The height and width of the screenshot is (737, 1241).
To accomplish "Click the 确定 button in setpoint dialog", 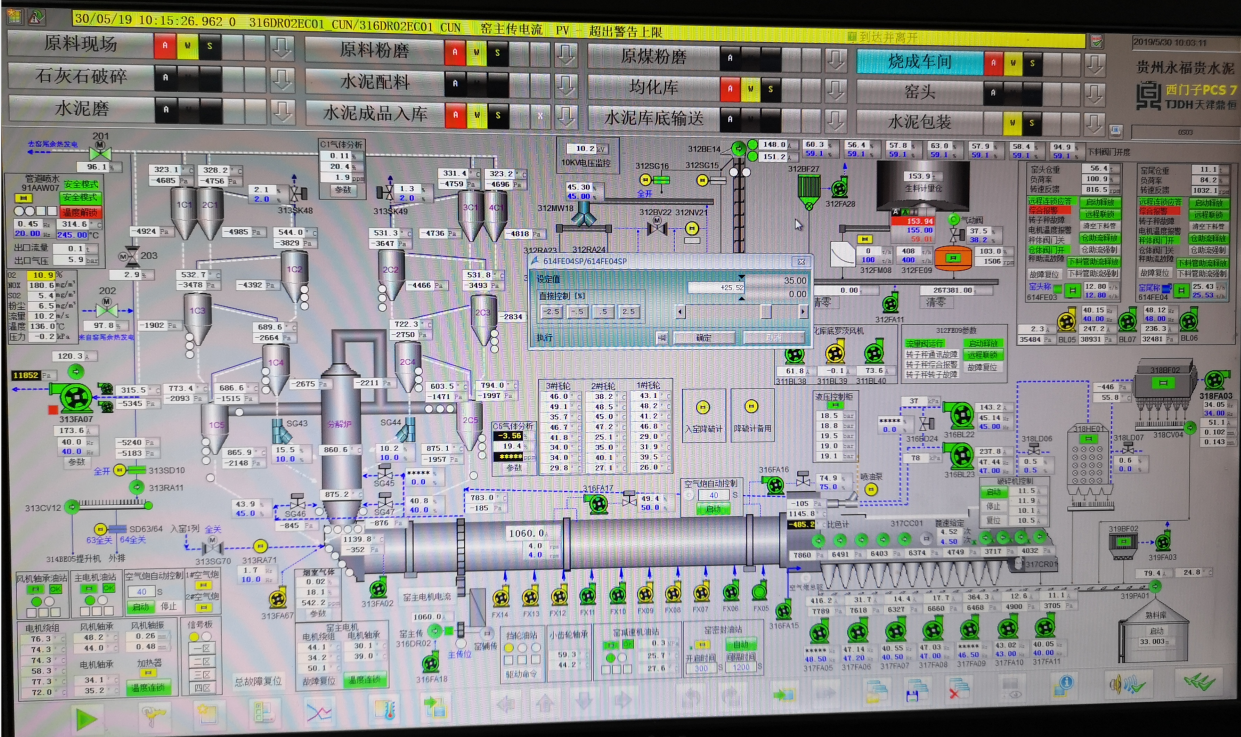I will click(x=703, y=338).
